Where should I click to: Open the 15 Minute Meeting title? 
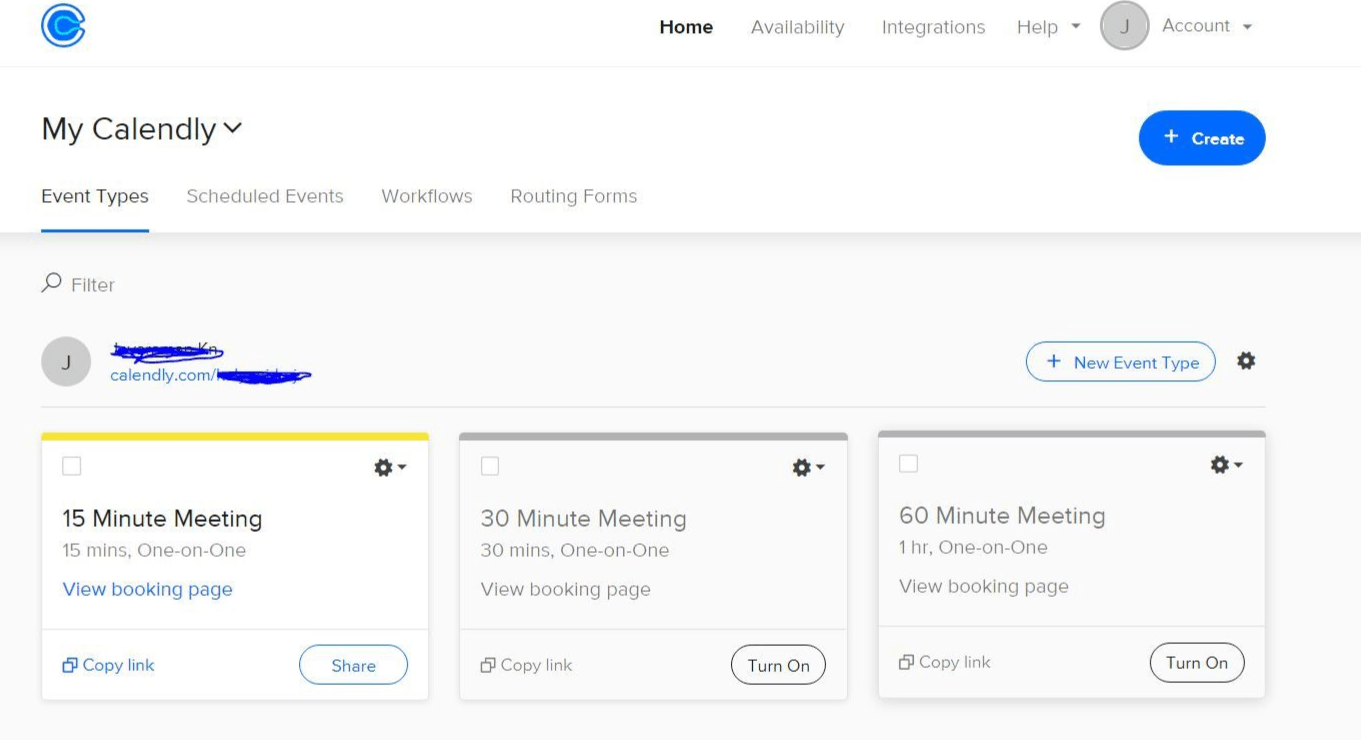click(x=162, y=518)
